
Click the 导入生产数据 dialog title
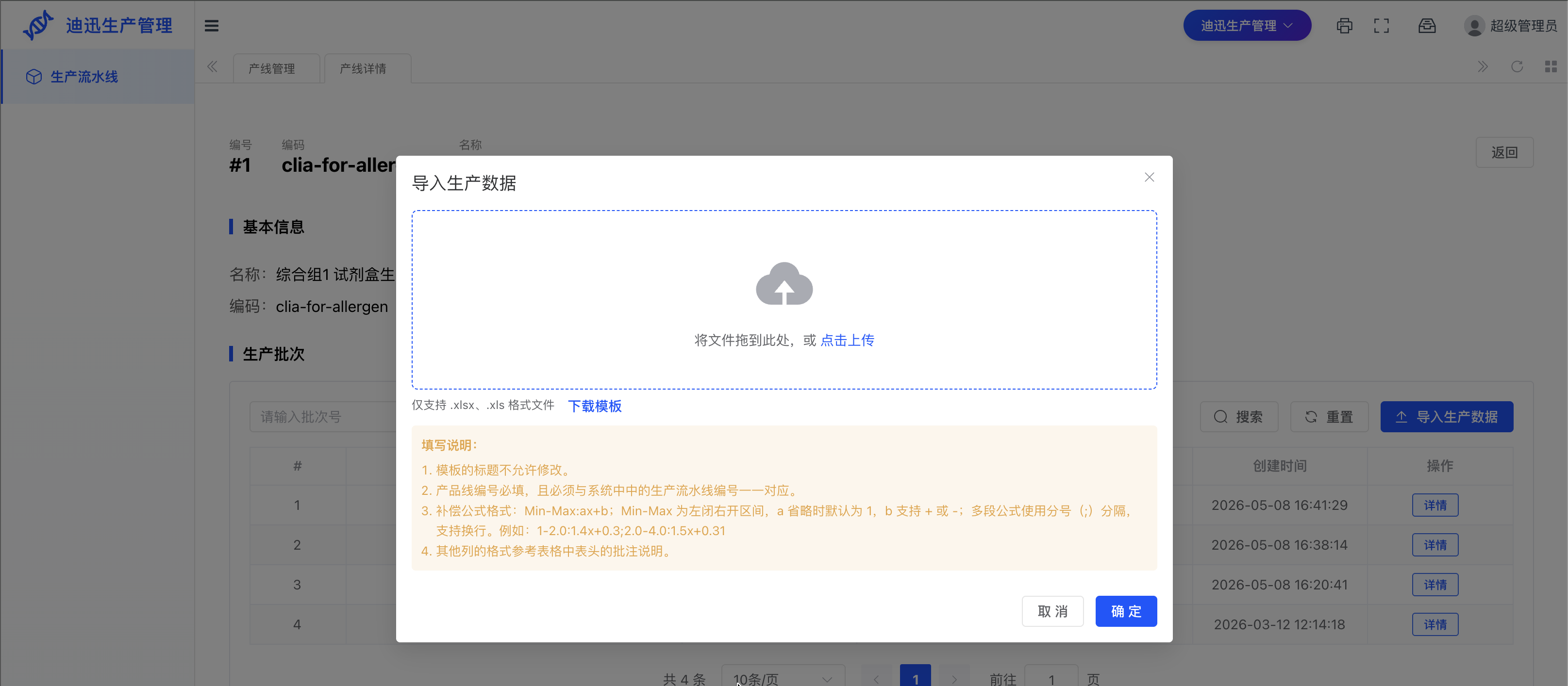[x=464, y=183]
